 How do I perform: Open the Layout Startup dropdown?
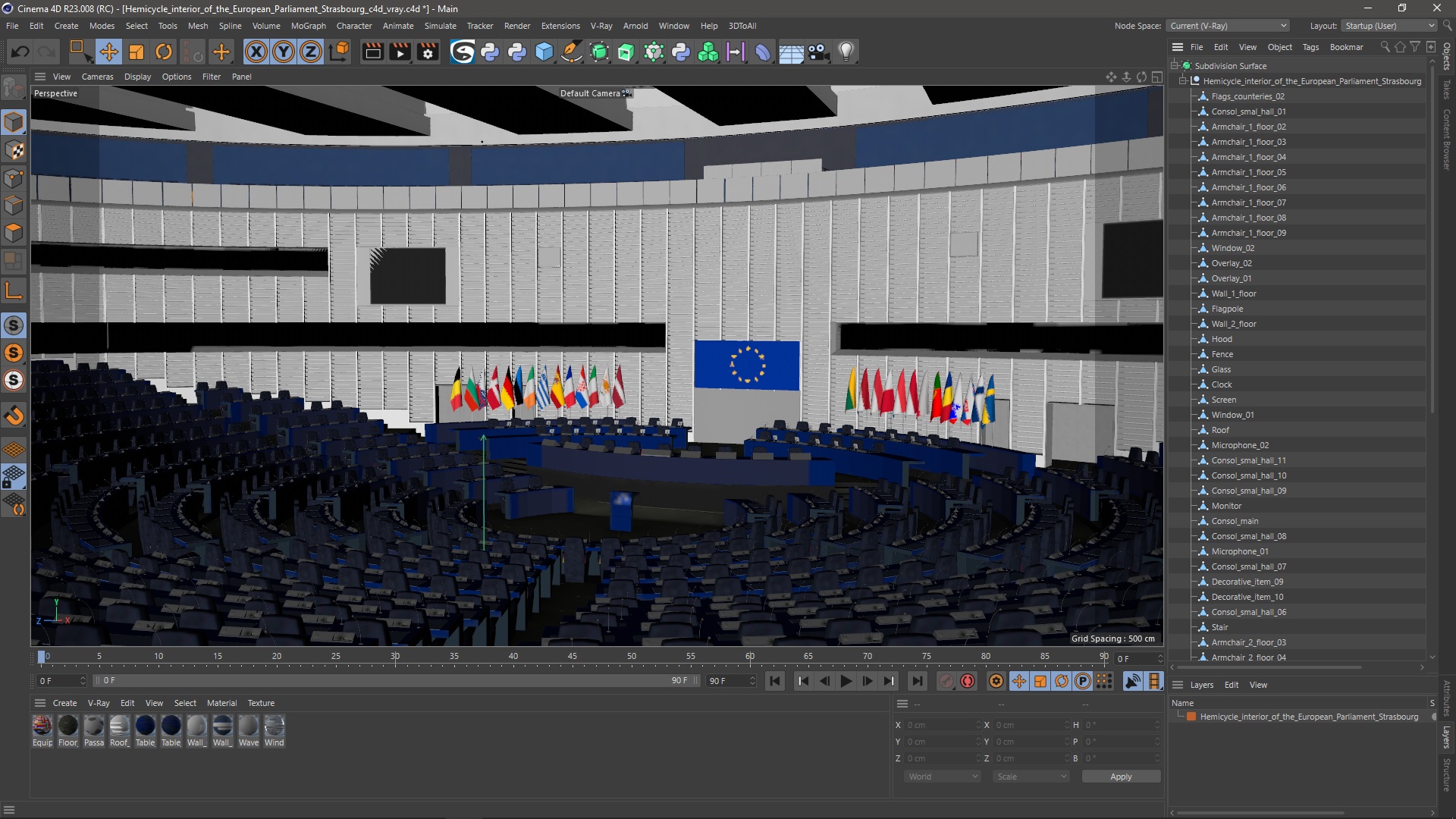(1389, 26)
